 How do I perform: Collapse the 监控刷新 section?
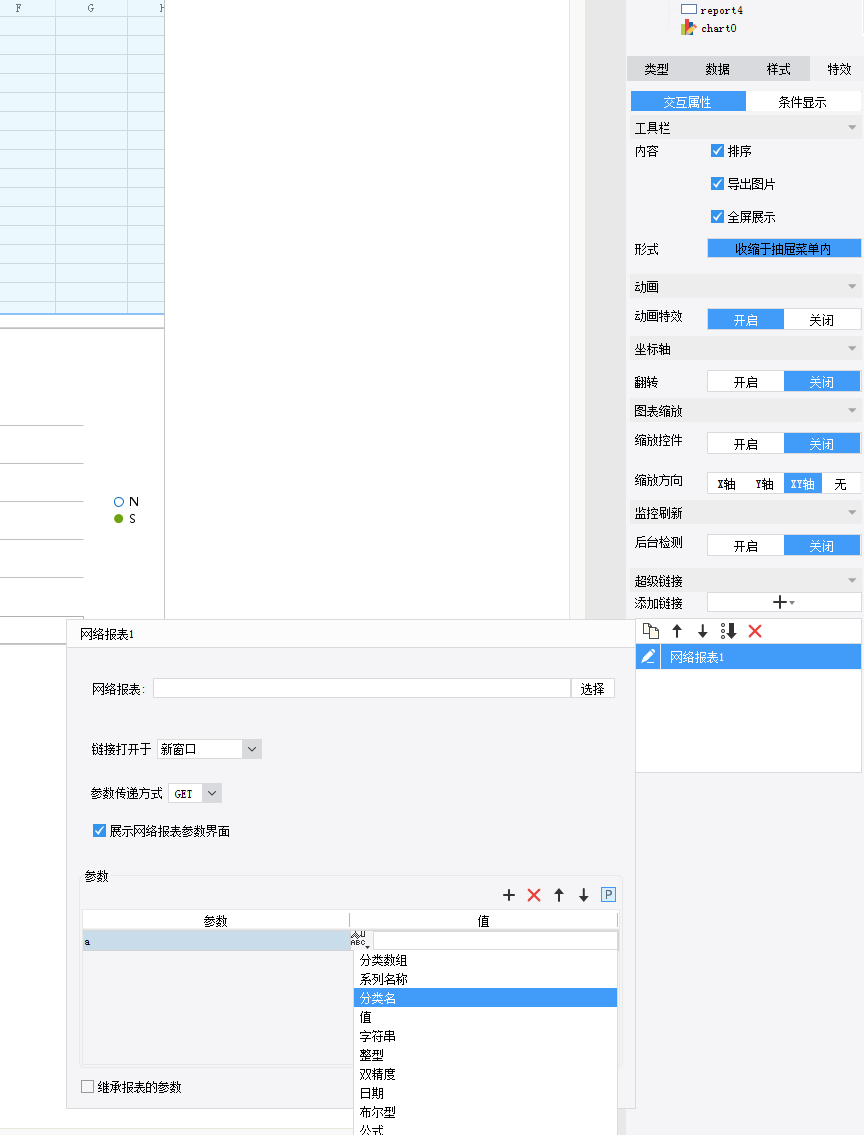tap(852, 512)
